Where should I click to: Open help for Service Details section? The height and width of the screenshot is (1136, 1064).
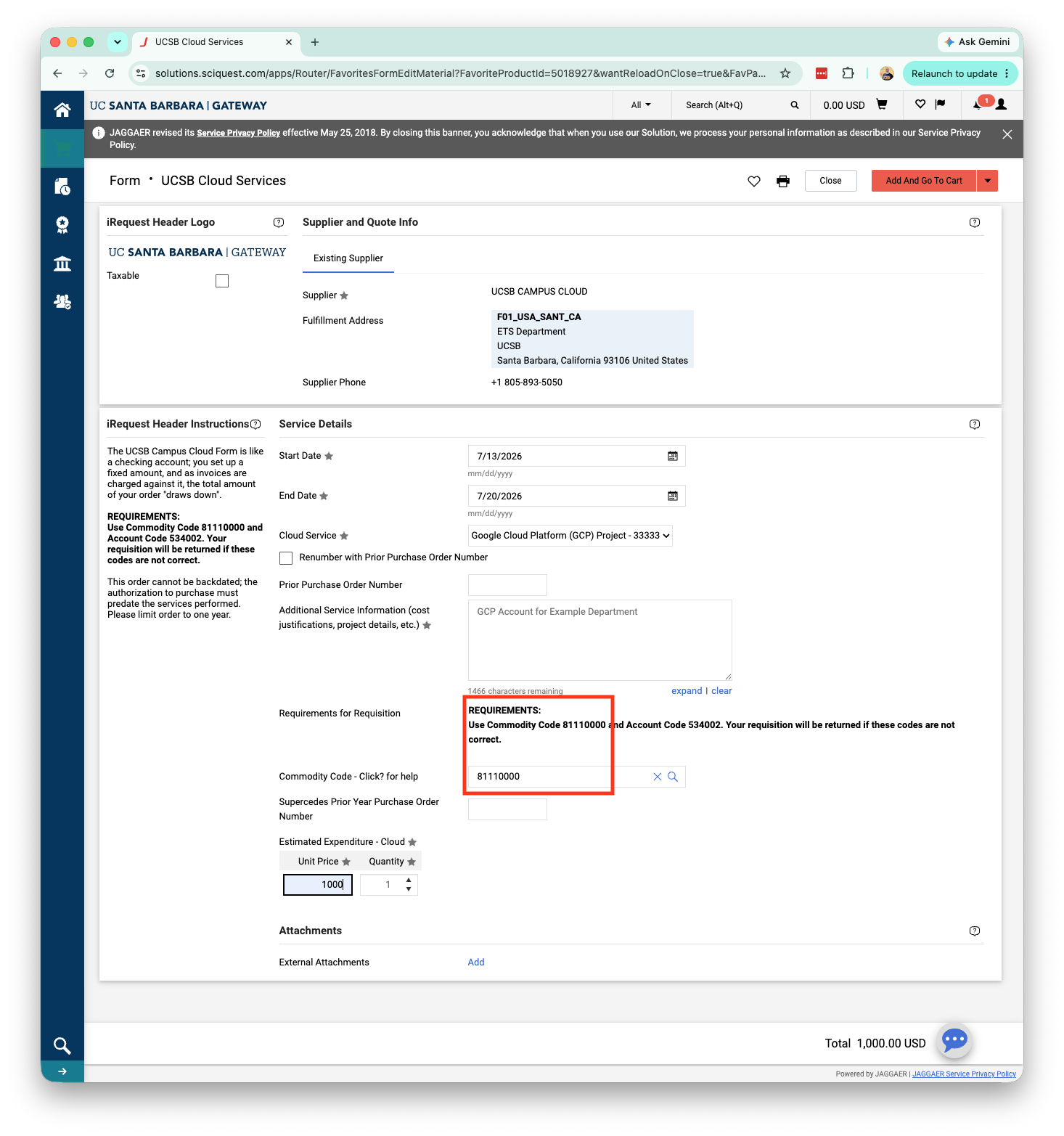(975, 425)
